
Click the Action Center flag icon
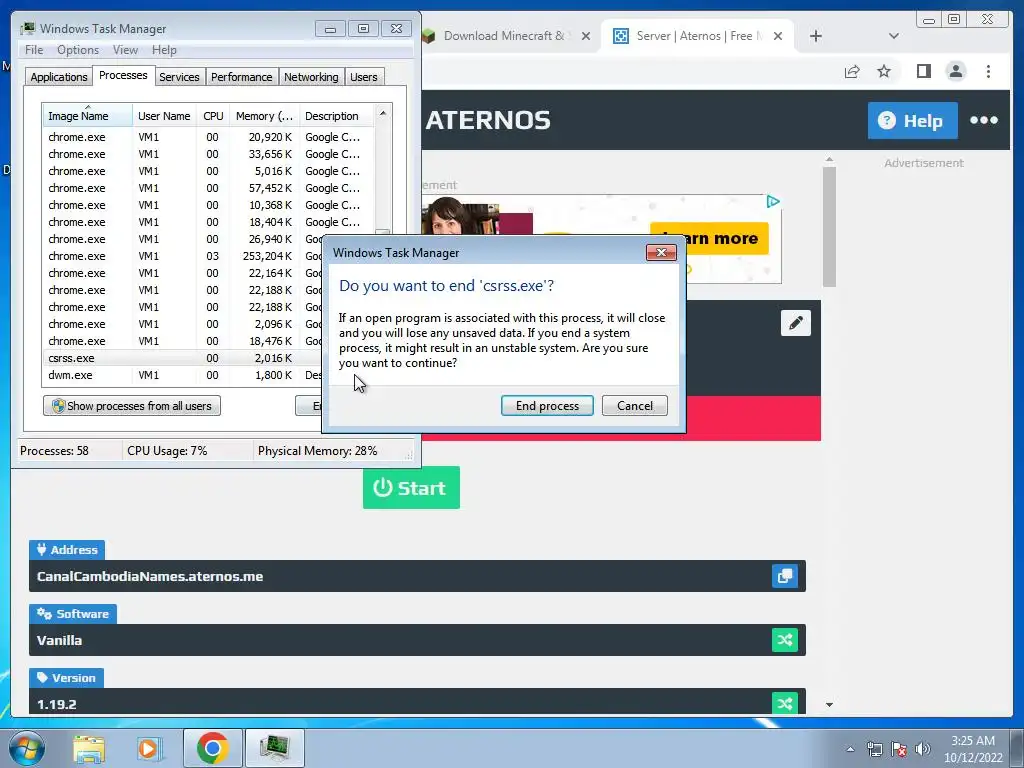899,749
